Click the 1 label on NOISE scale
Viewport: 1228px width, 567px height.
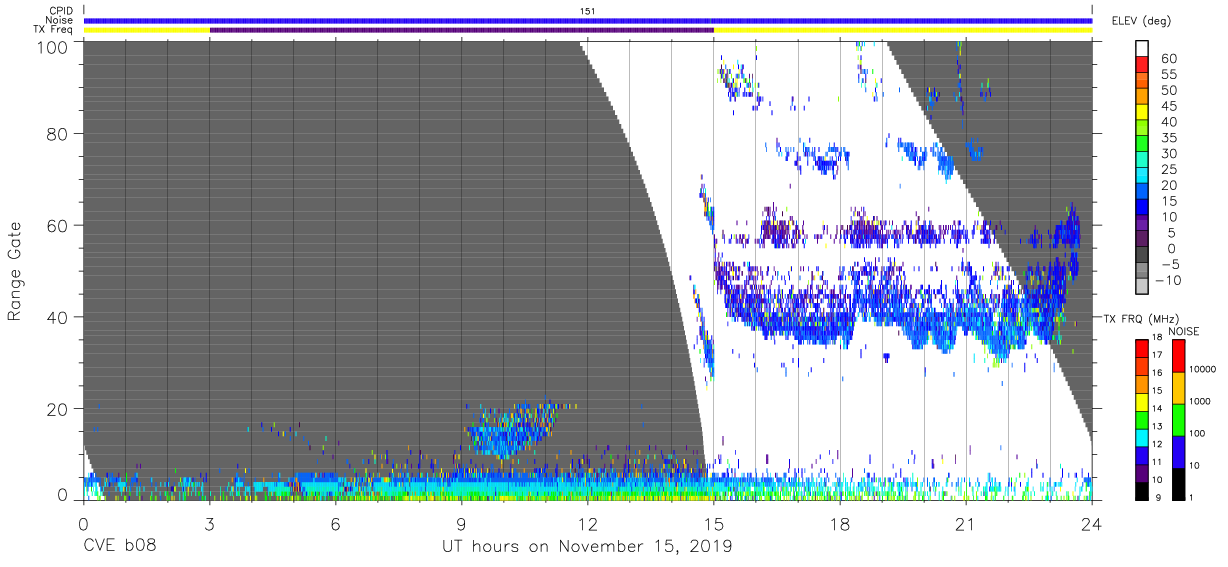coord(1193,497)
